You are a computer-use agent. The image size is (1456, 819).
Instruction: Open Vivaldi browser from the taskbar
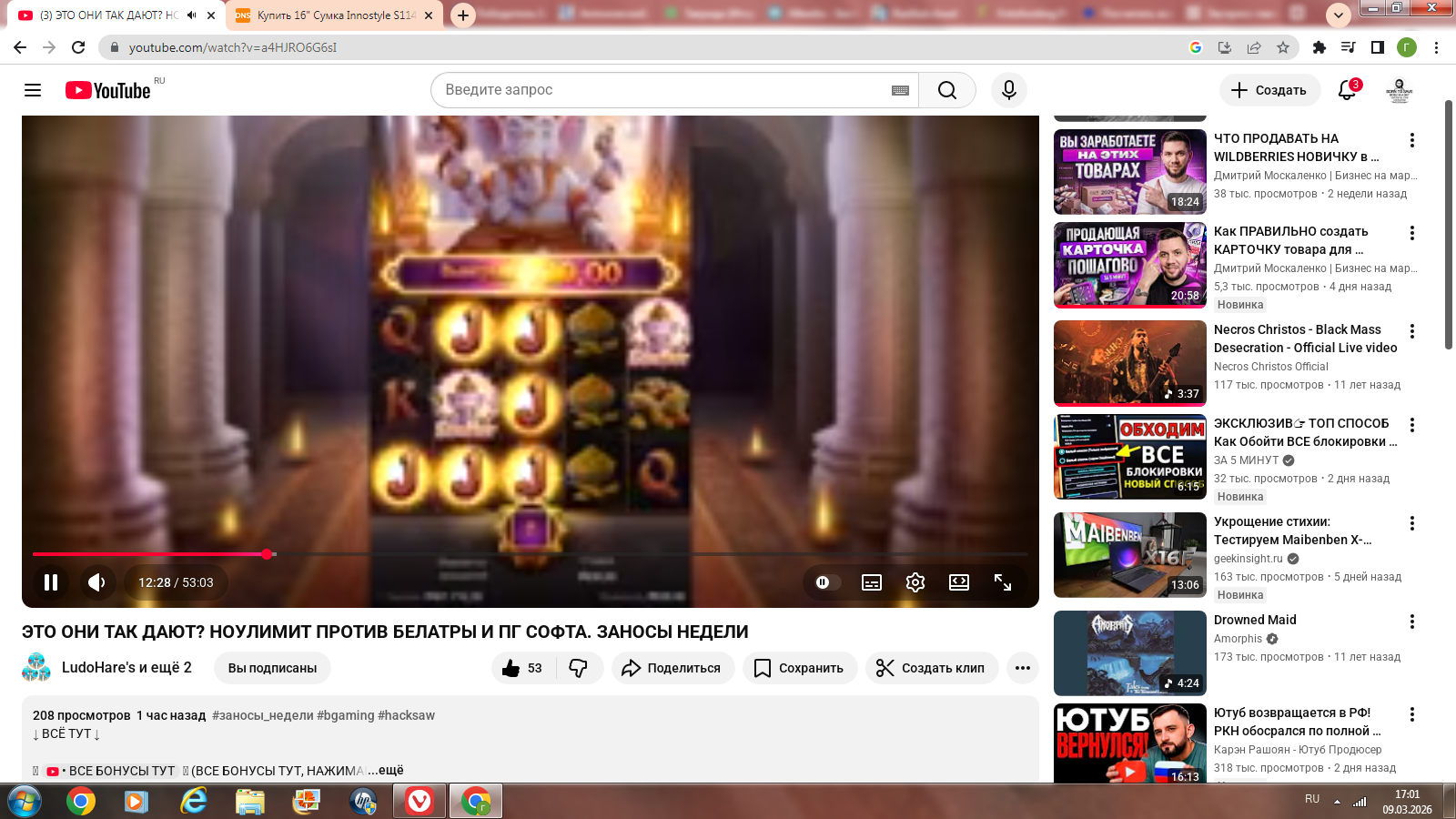419,802
